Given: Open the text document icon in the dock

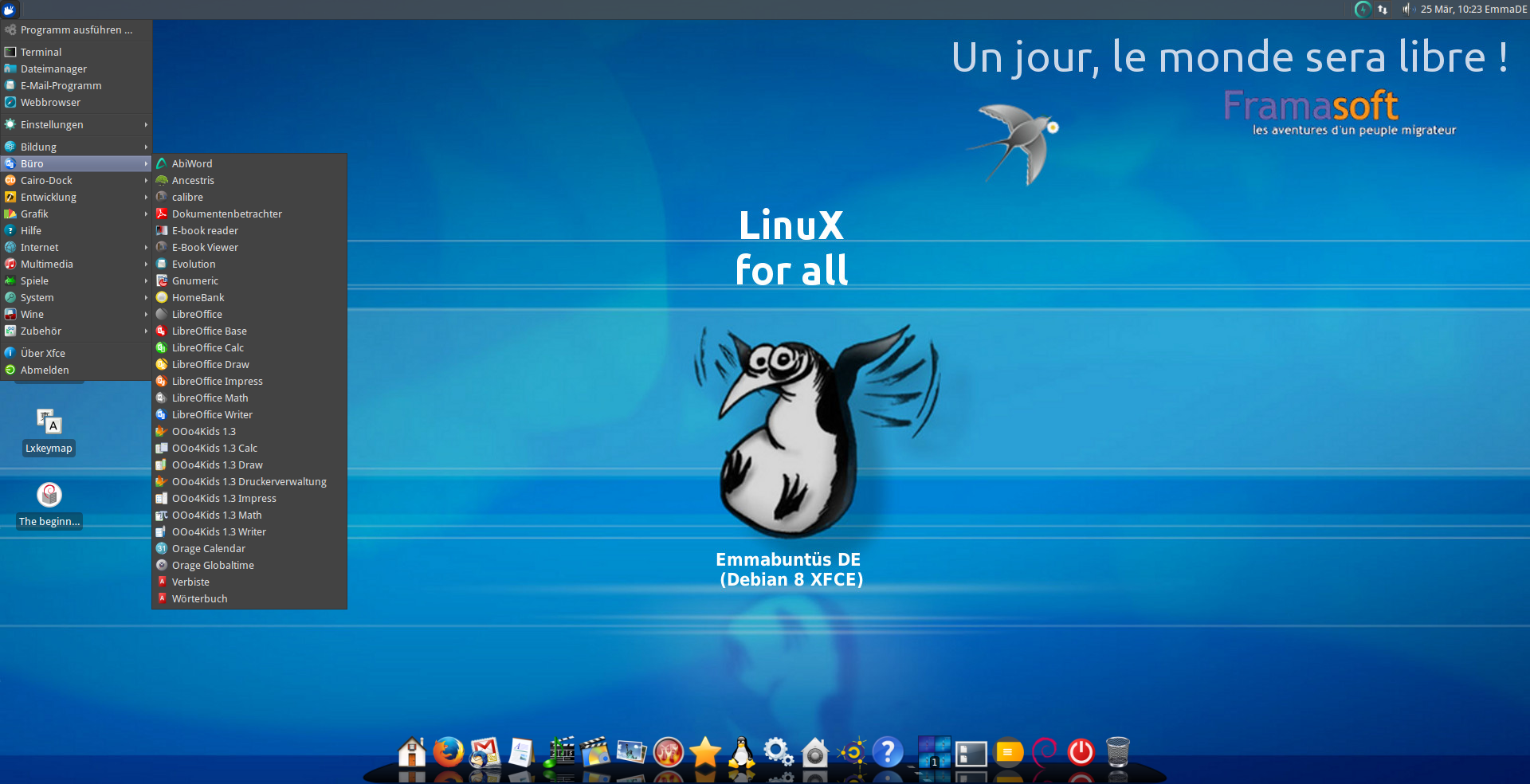Looking at the screenshot, I should tap(521, 751).
